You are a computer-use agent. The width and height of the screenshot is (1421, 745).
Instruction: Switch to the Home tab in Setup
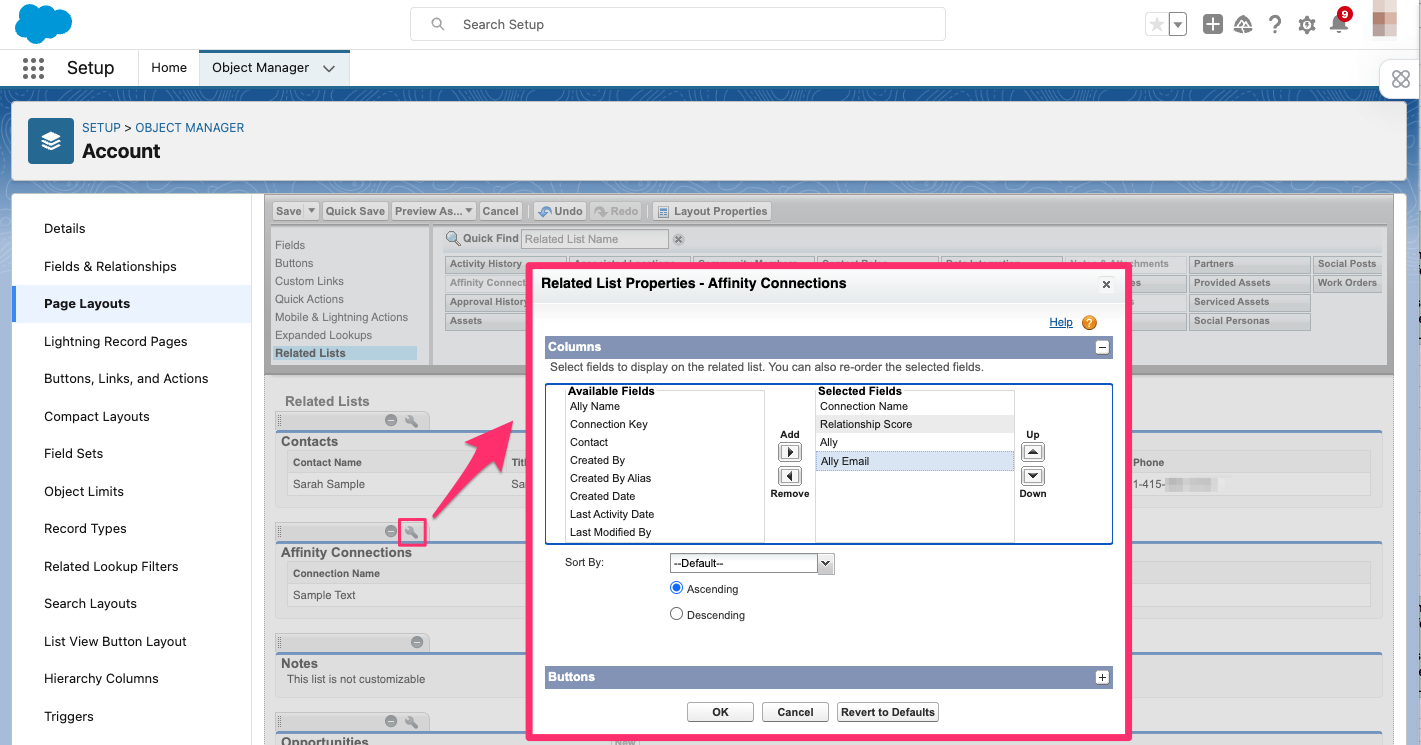[168, 67]
